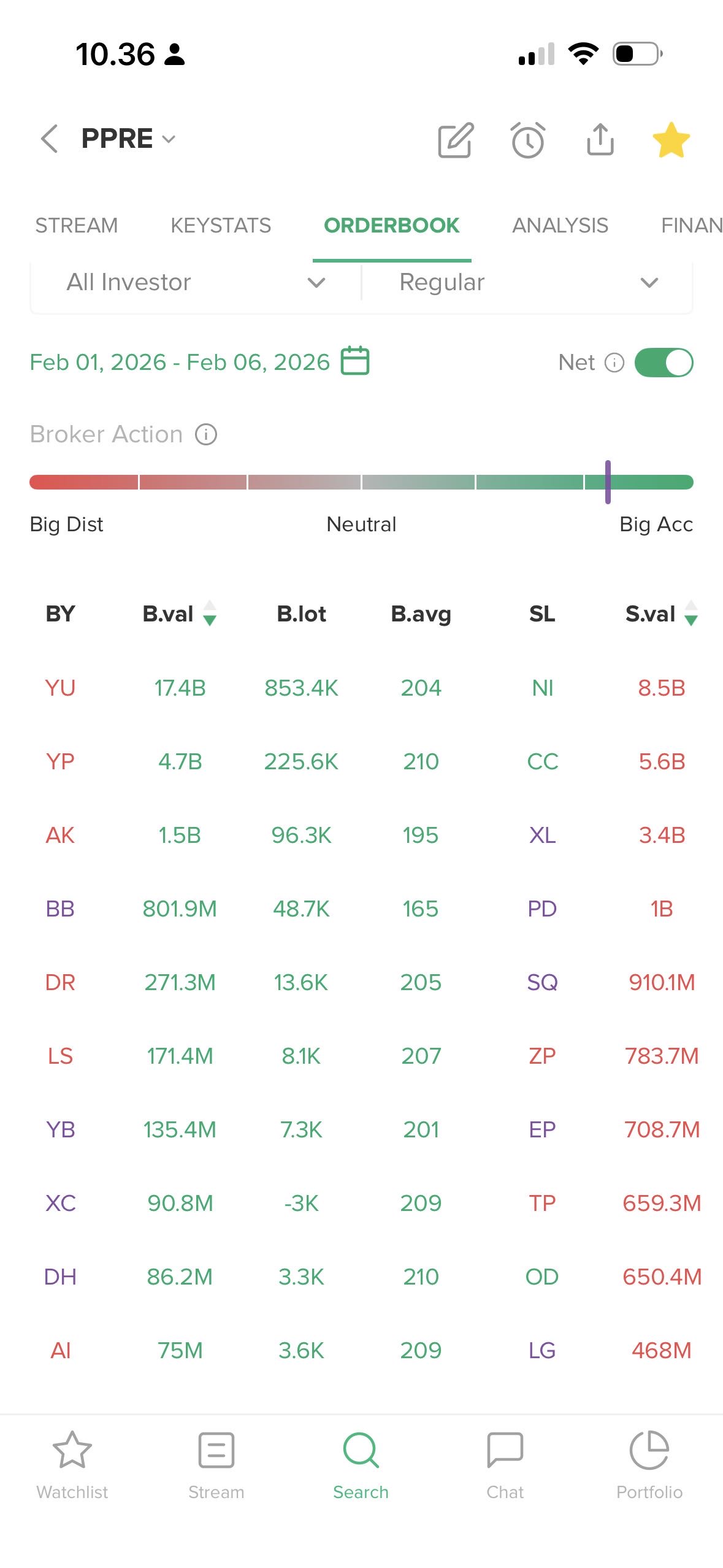This screenshot has width=723, height=1568.
Task: Tap the share upload icon
Action: (600, 140)
